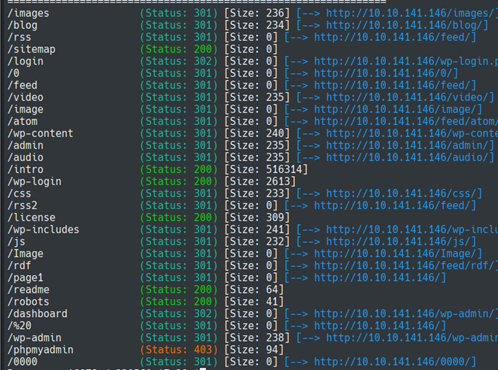Open the http://10.10.141.146/admin/ link
The width and height of the screenshot is (498, 370).
pos(407,145)
